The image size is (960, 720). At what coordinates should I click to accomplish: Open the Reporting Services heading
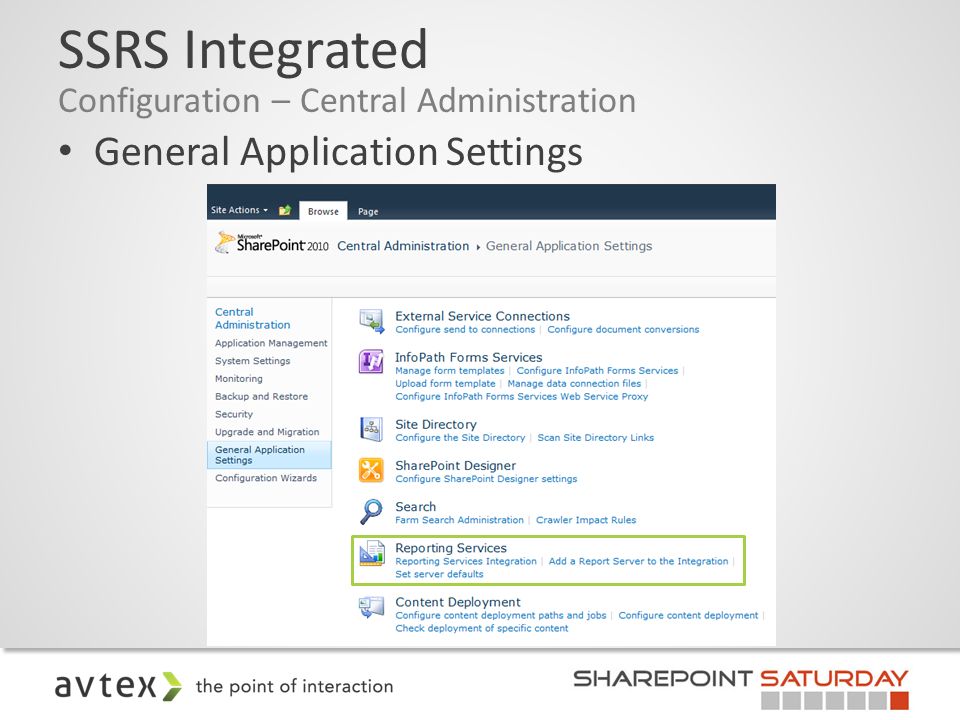click(451, 549)
